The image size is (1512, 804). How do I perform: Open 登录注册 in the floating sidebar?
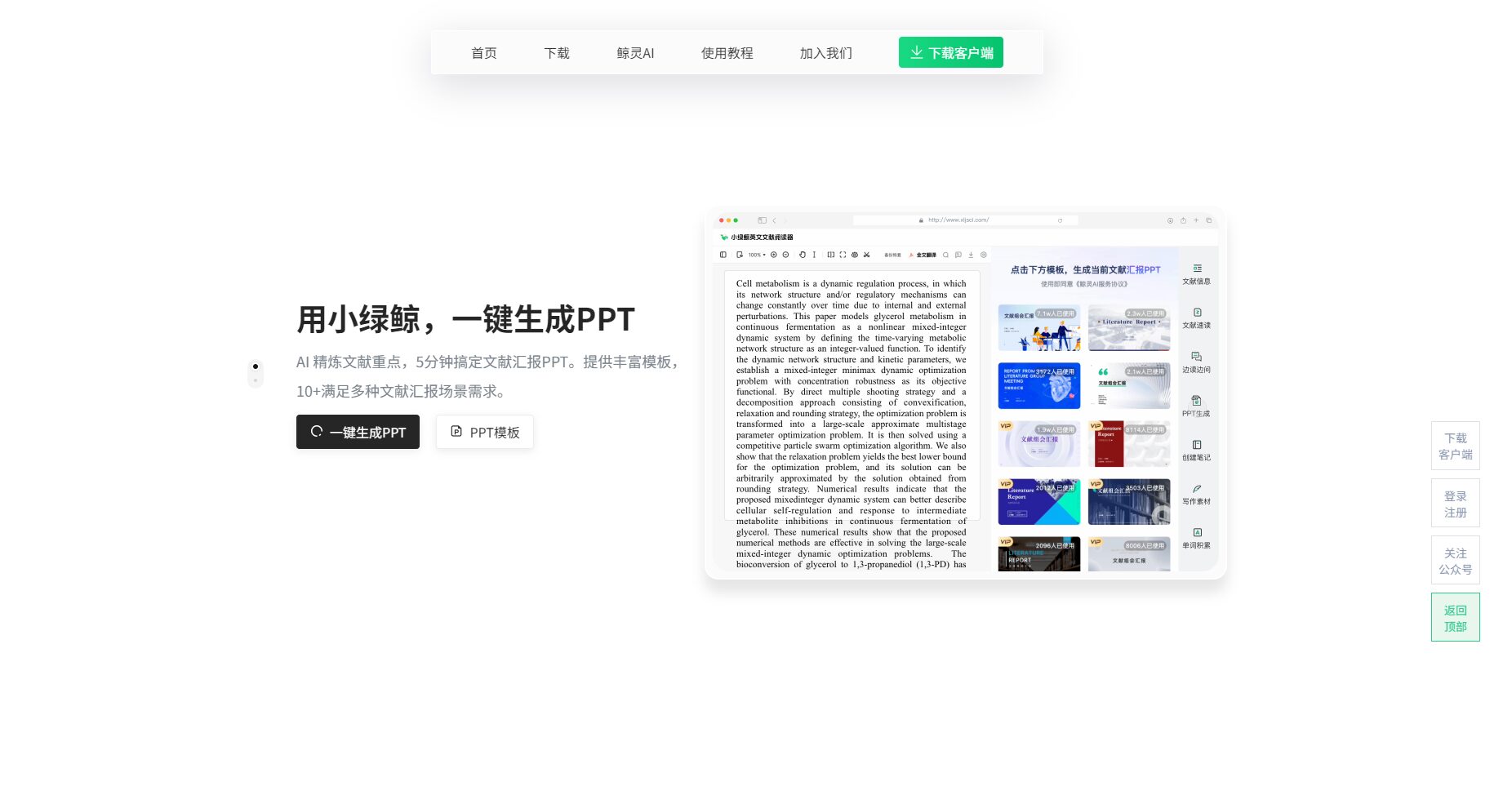pos(1455,504)
